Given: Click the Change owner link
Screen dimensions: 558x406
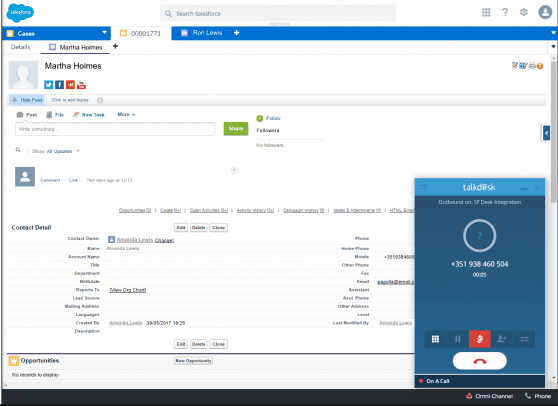Looking at the screenshot, I should tap(164, 241).
